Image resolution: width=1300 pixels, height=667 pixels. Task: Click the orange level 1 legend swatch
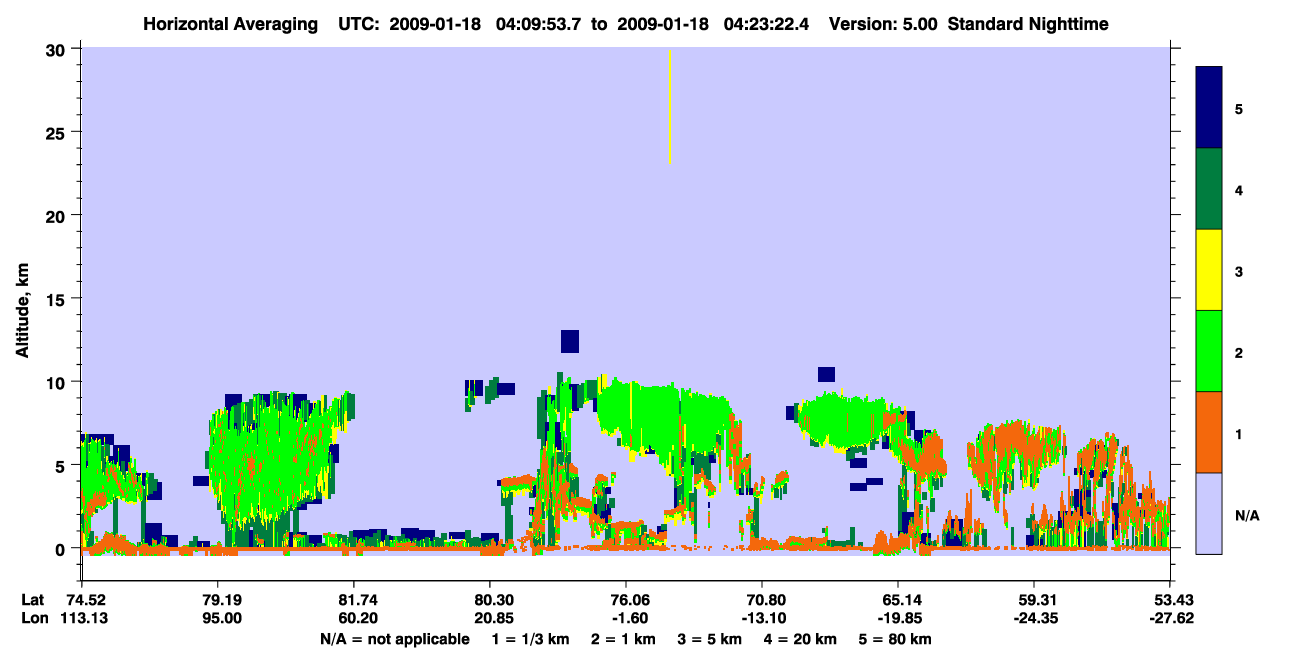(x=1209, y=432)
